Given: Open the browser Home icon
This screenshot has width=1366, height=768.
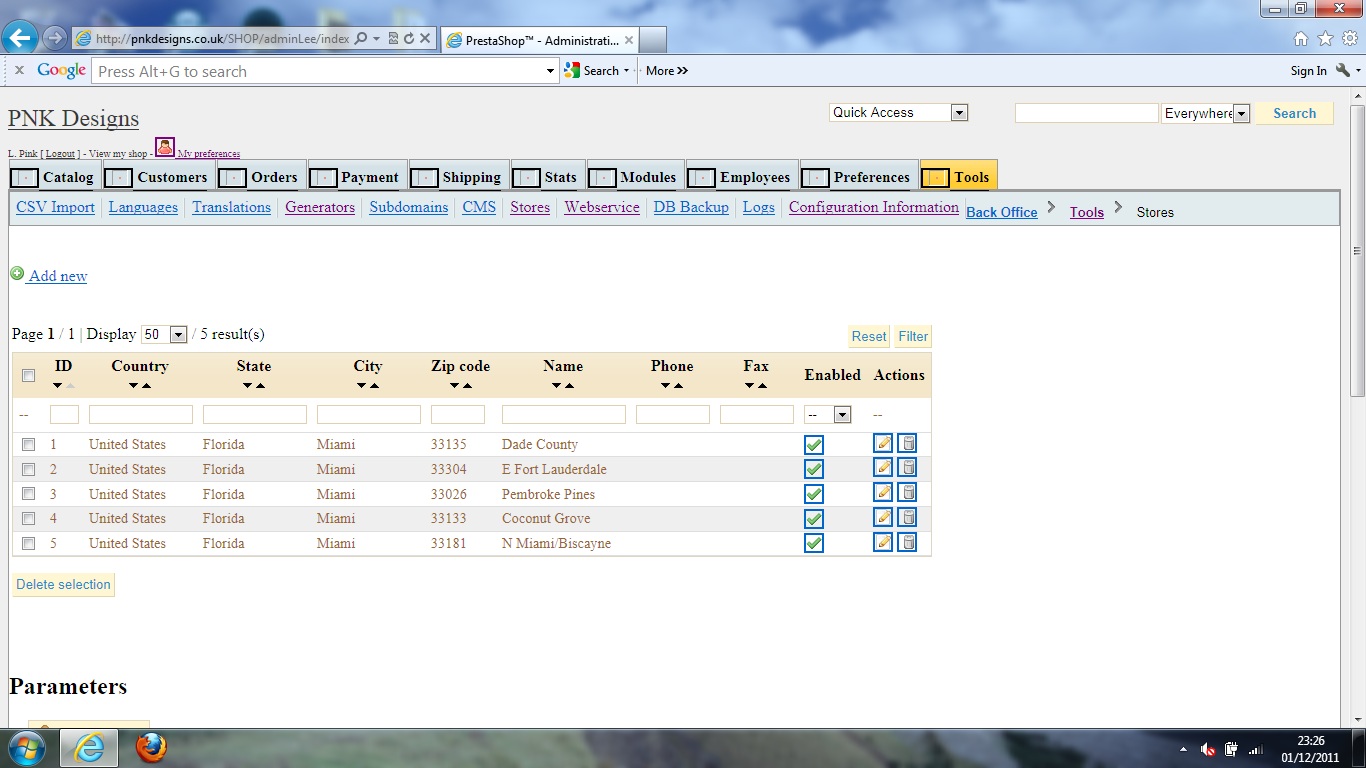Looking at the screenshot, I should point(1301,39).
